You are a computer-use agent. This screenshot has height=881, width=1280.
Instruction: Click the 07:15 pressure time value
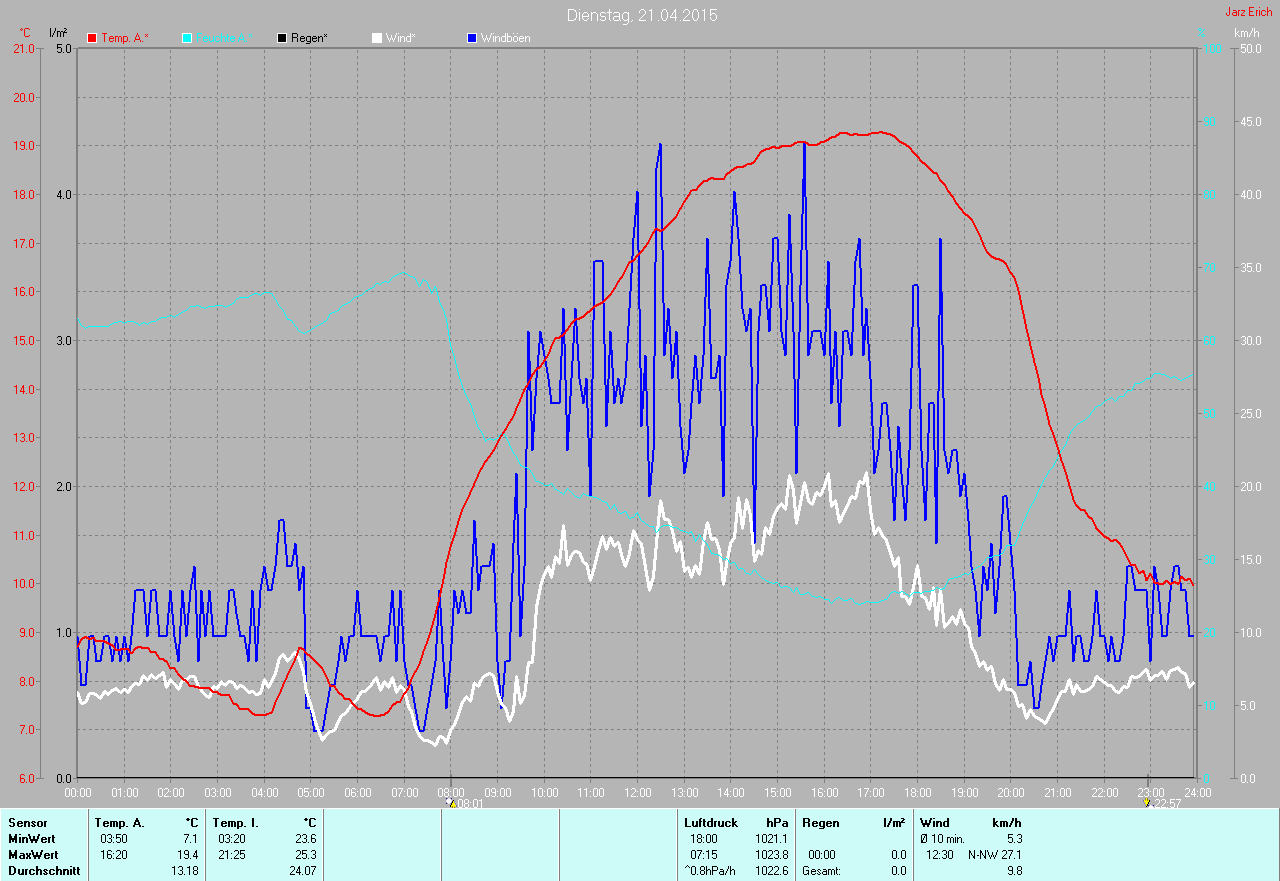coord(704,855)
